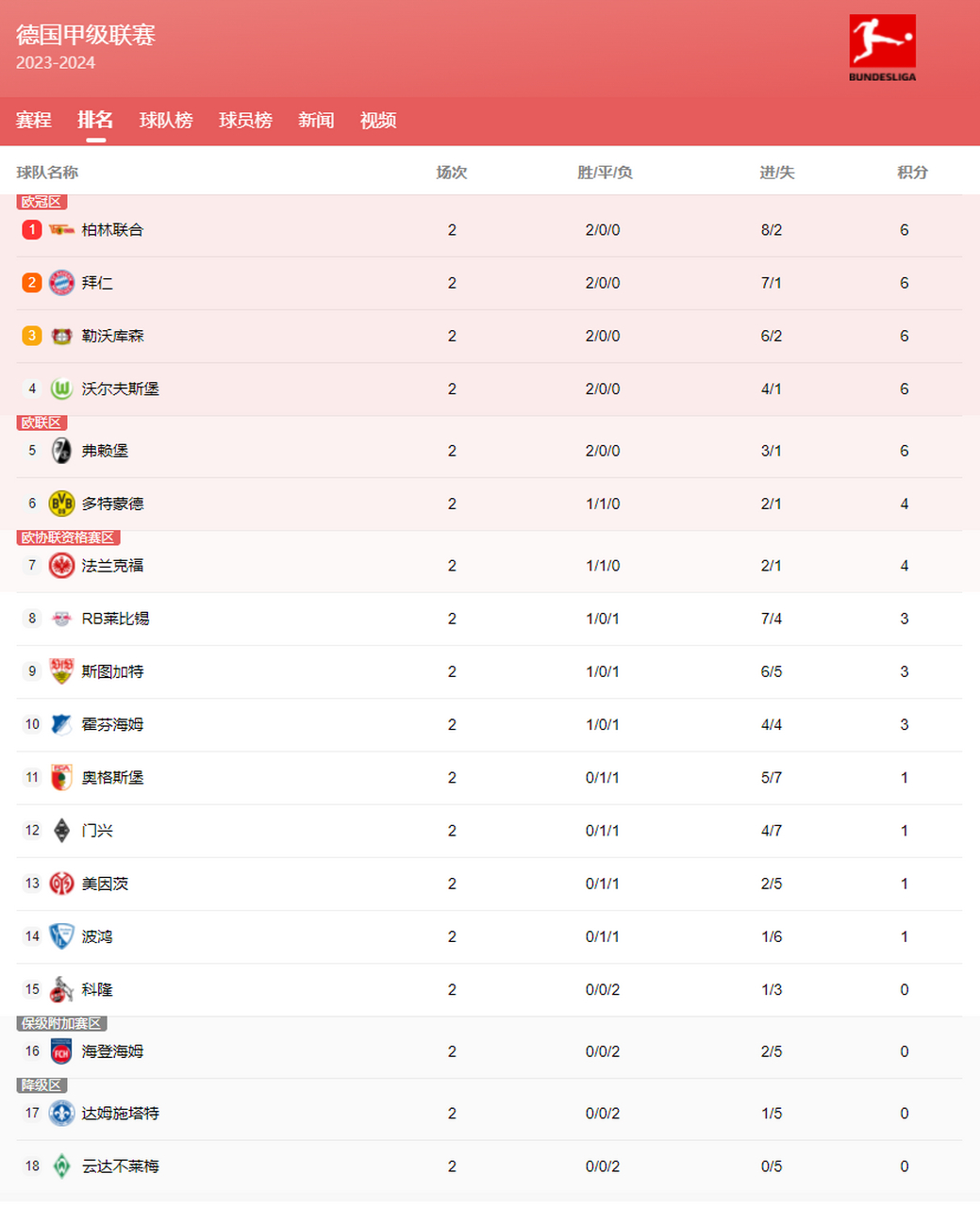The image size is (980, 1207).
Task: Click the 法兰克福 eagle crest icon
Action: click(x=61, y=566)
